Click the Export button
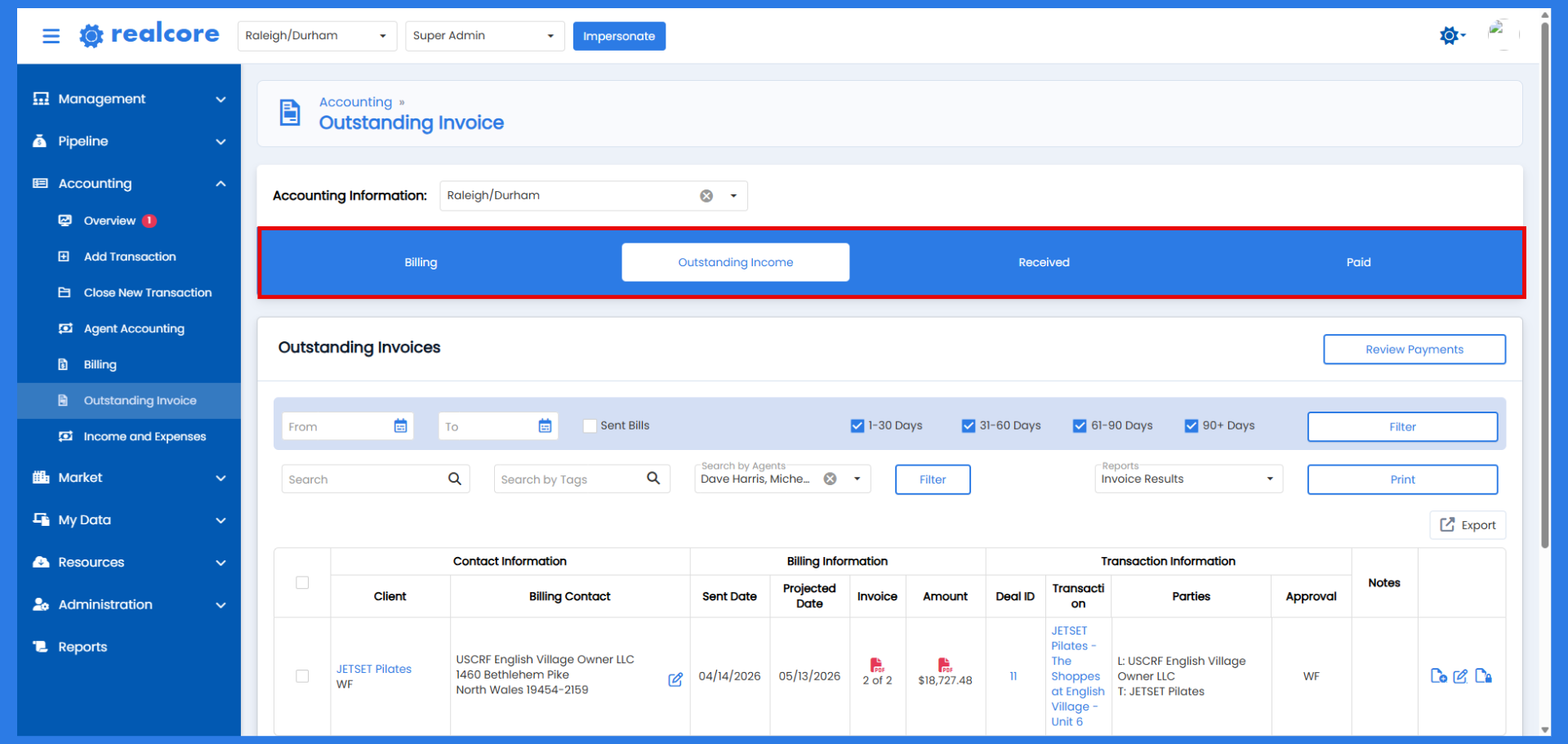Screen dimensions: 1568x744 [1468, 525]
